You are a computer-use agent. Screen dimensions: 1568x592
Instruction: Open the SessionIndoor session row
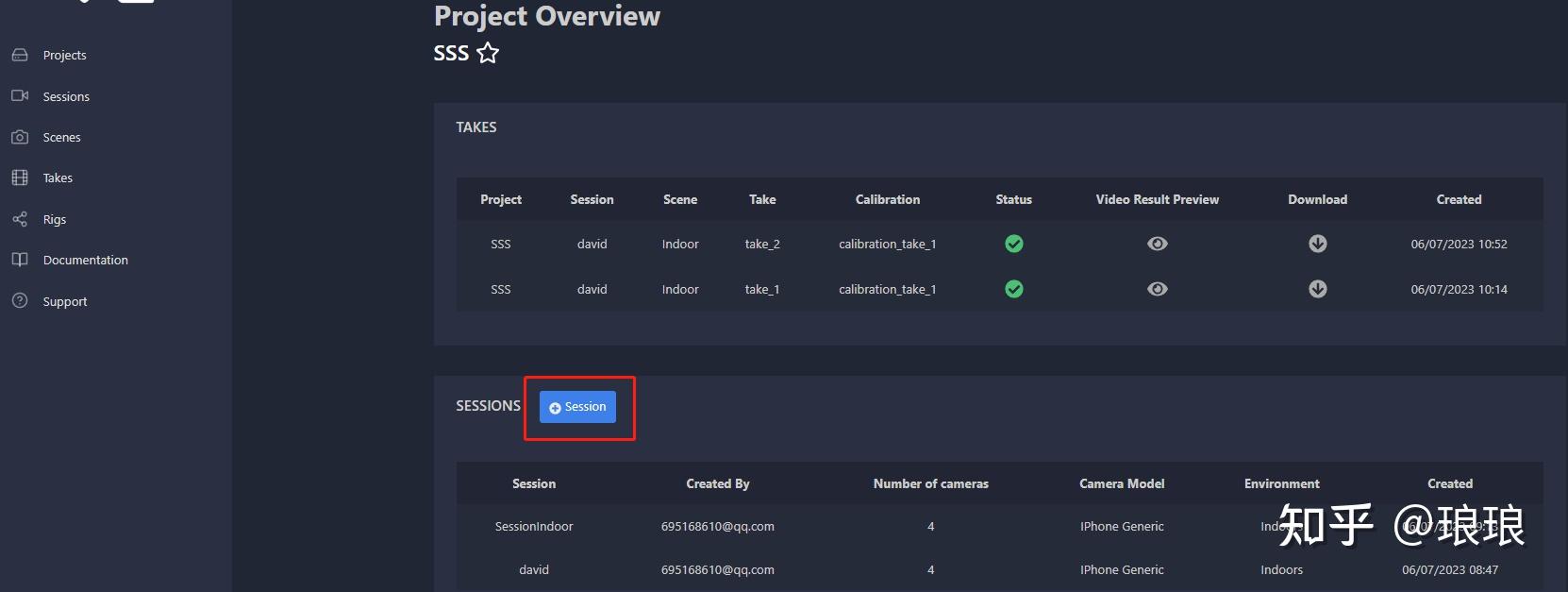(x=534, y=527)
